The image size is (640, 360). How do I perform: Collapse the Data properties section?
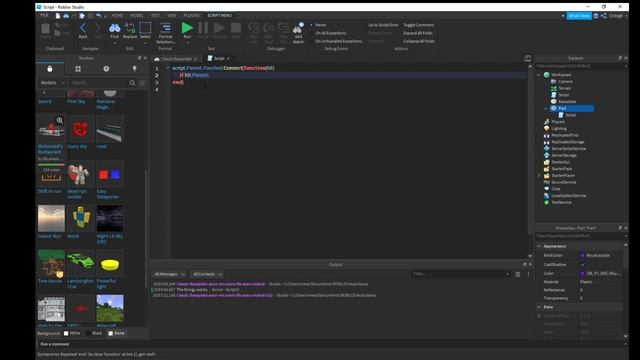click(x=539, y=307)
